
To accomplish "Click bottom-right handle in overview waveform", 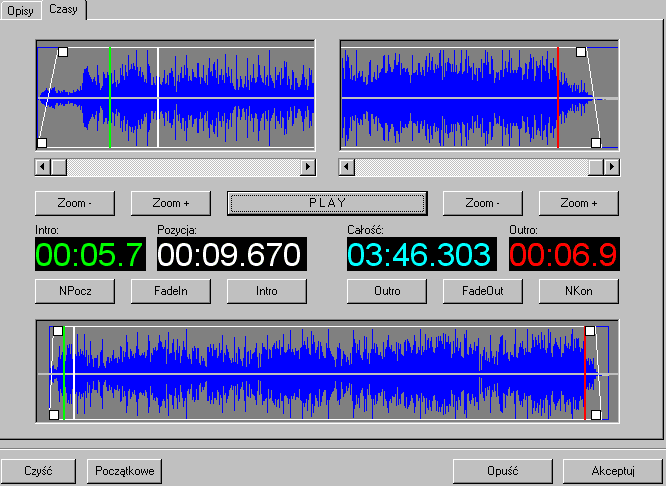I will [x=596, y=415].
